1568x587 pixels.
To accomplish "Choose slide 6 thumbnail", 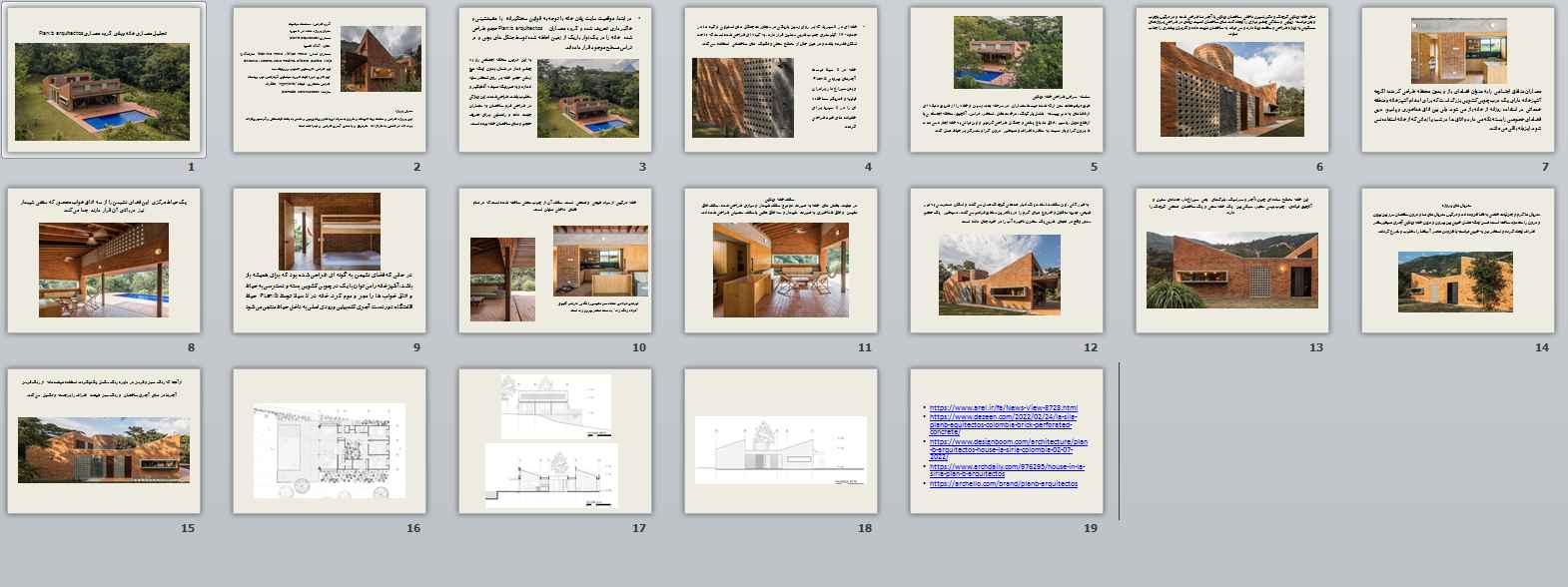I will [1232, 80].
